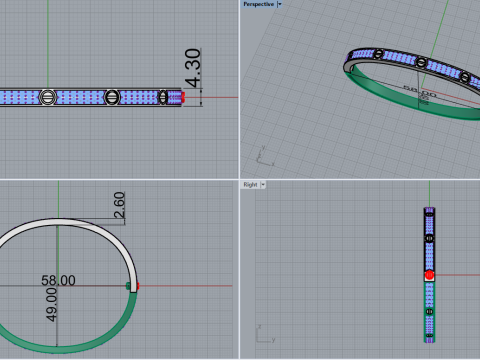This screenshot has height=360, width=480.
Task: Select the leftmost screw motif in top view
Action: tap(48, 97)
